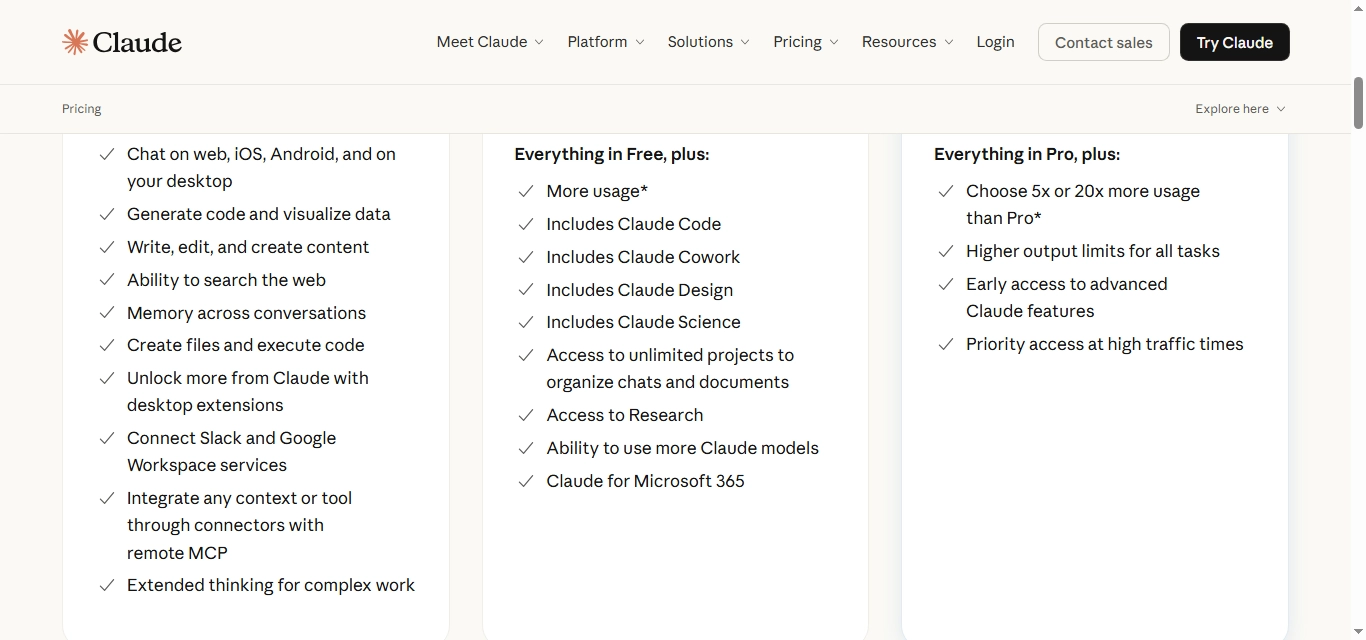Click checkmark beside More usage*

(x=526, y=192)
